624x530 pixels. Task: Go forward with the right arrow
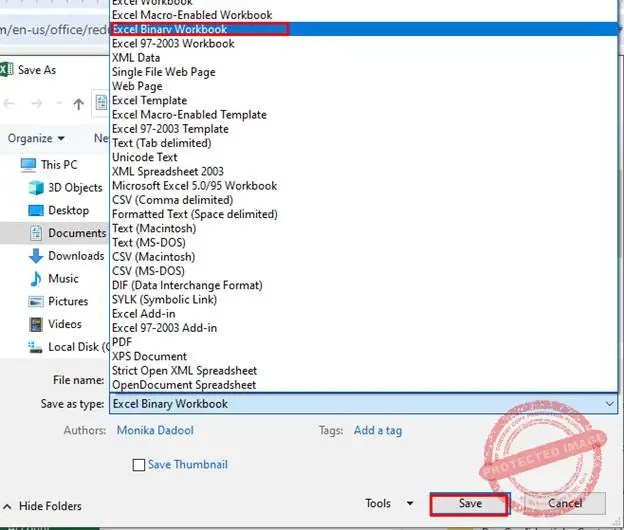(37, 104)
